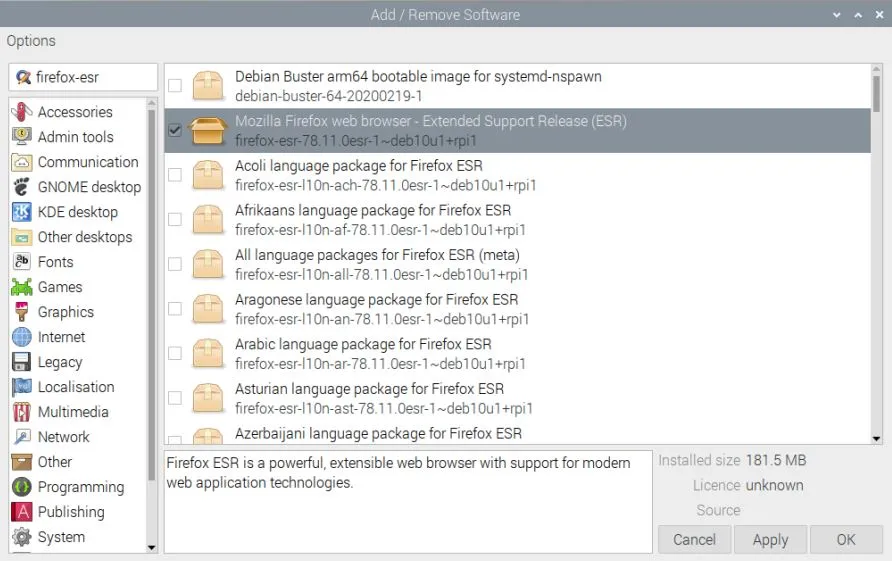
Task: Click the Installed size 181.5 MB value
Action: 776,460
